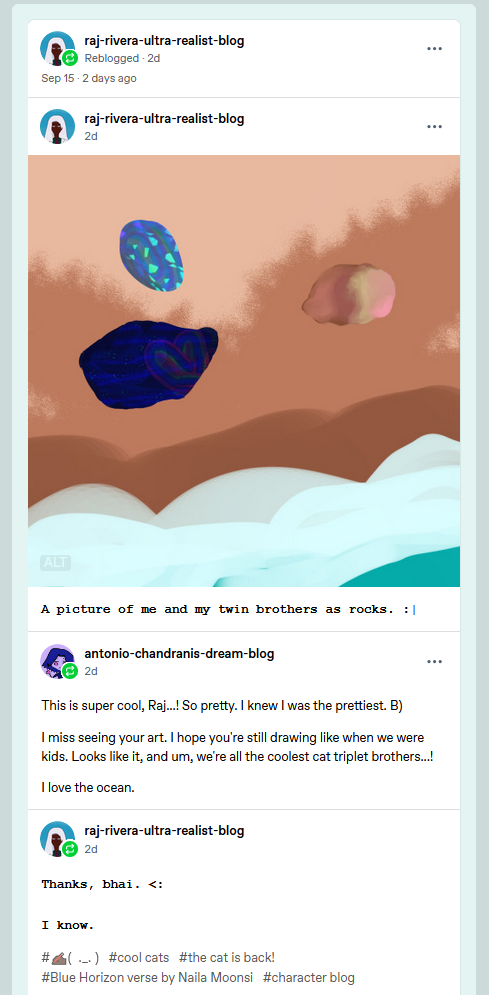Open the #cool cats tag
The image size is (489, 995).
[x=139, y=958]
